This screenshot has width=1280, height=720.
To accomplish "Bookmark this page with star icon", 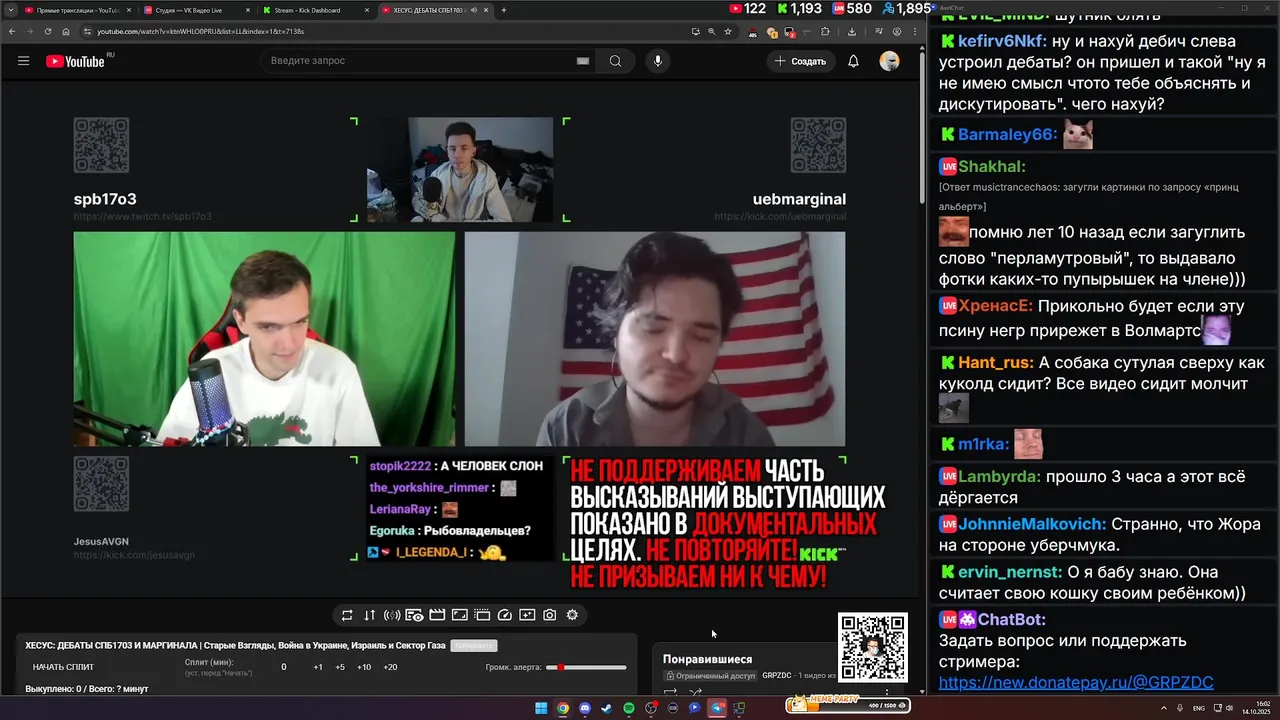I will coord(728,31).
